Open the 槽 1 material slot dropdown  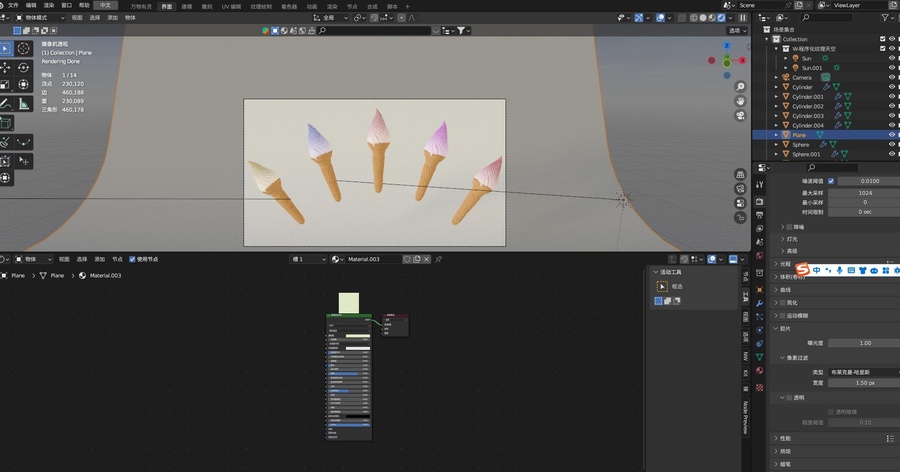click(308, 259)
